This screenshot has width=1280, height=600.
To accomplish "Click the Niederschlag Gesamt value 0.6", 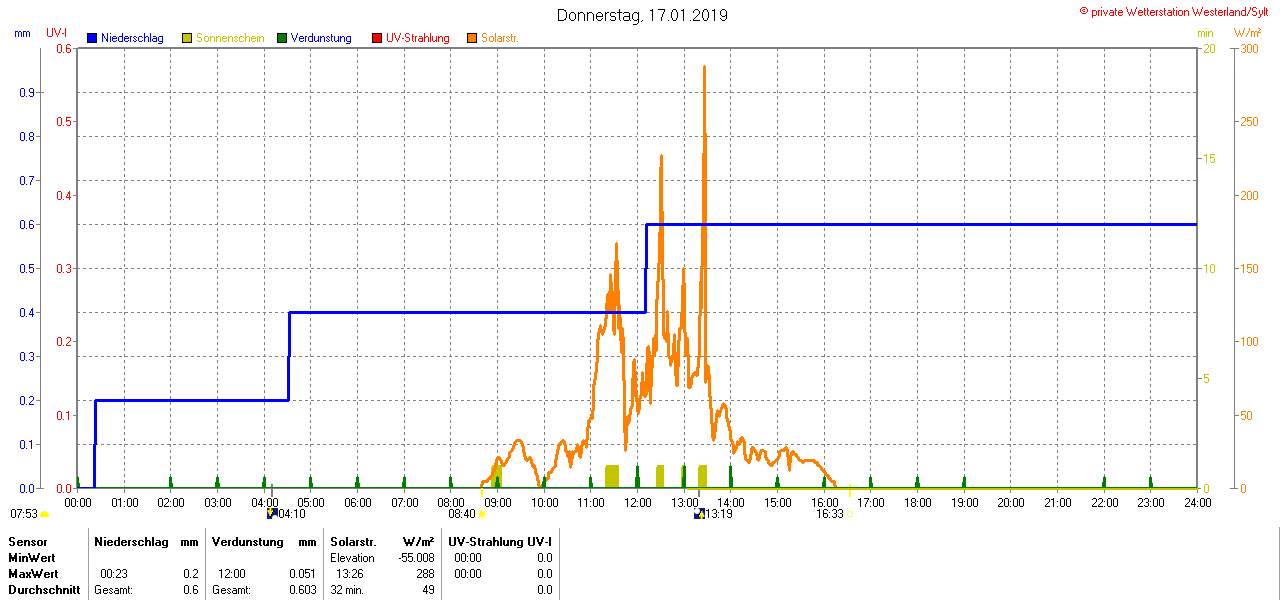I will pyautogui.click(x=191, y=590).
